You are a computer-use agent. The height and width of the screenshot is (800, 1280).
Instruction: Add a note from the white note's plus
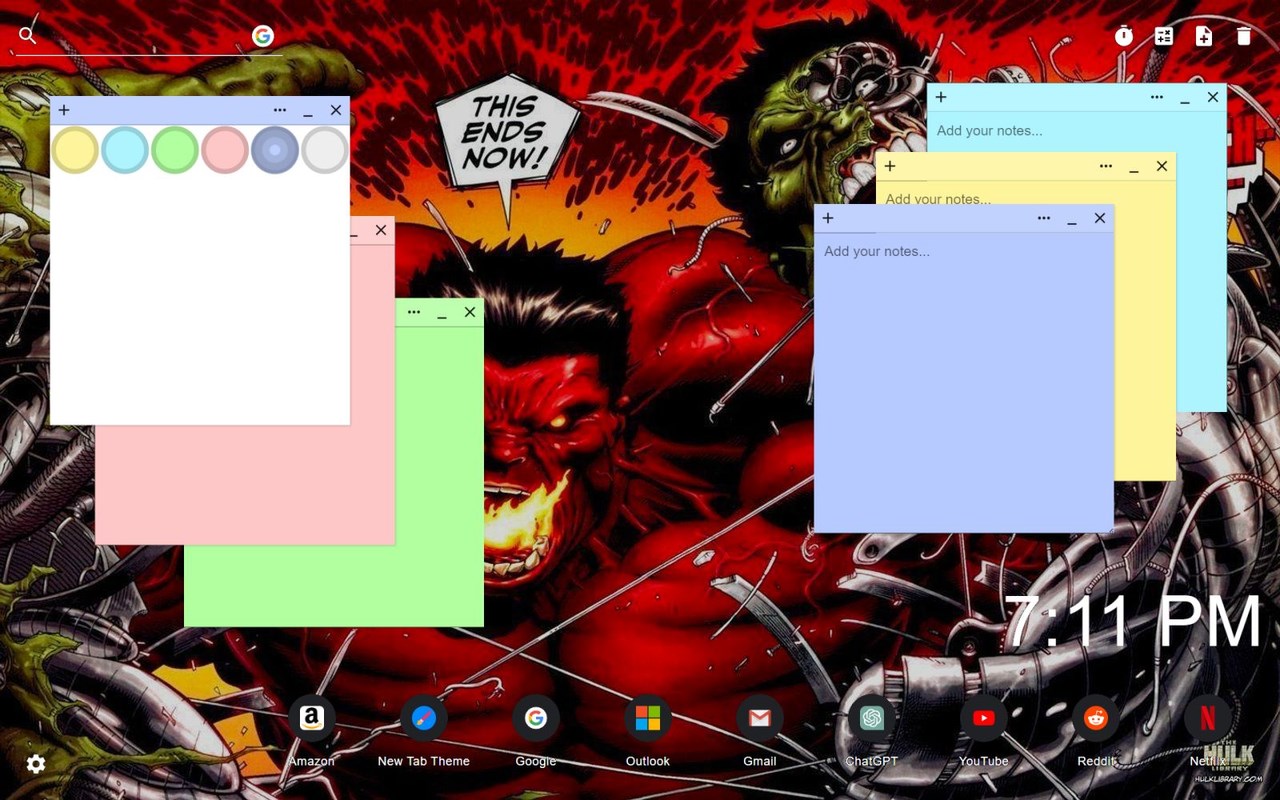64,110
